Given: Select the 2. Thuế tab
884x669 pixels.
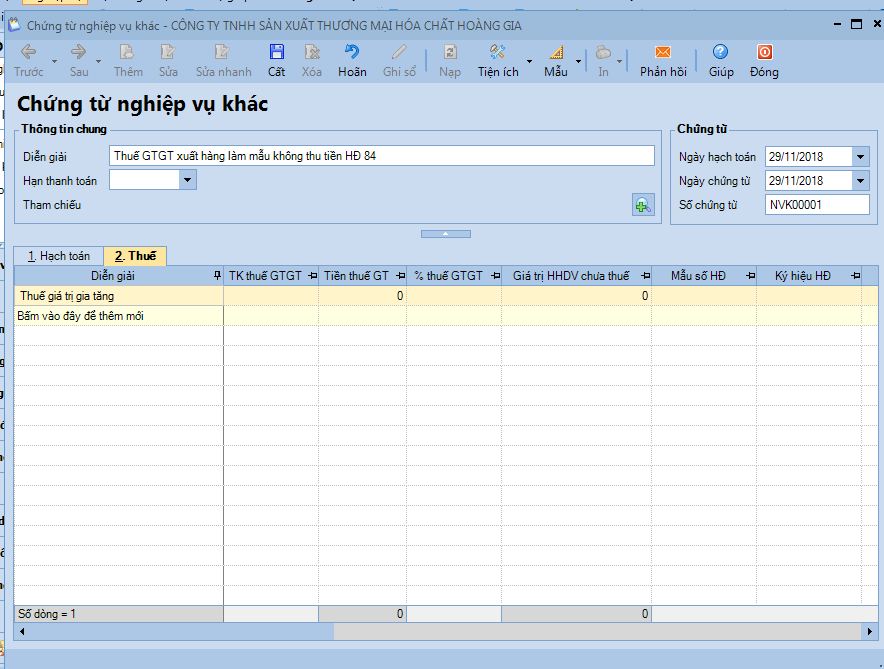Looking at the screenshot, I should tap(135, 256).
